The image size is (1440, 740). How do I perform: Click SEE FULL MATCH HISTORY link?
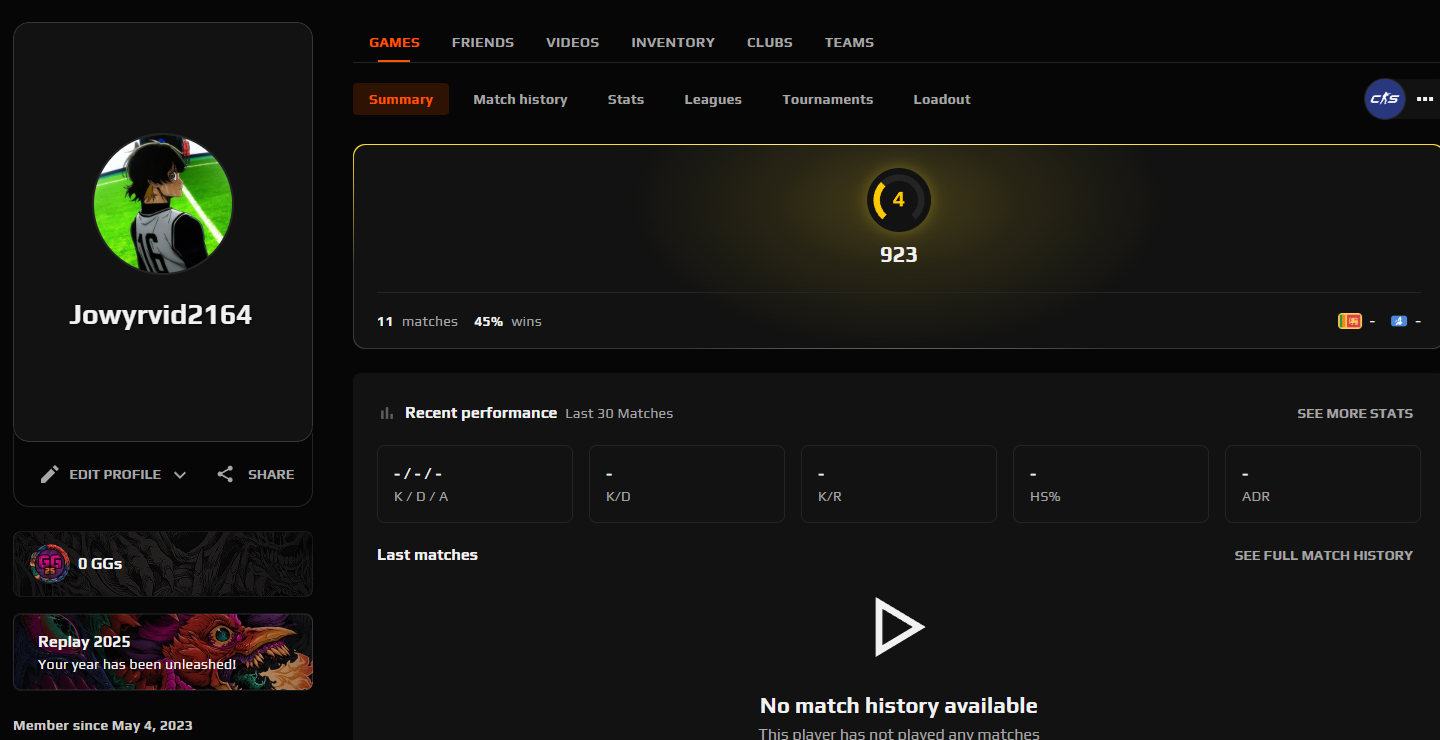[1324, 555]
